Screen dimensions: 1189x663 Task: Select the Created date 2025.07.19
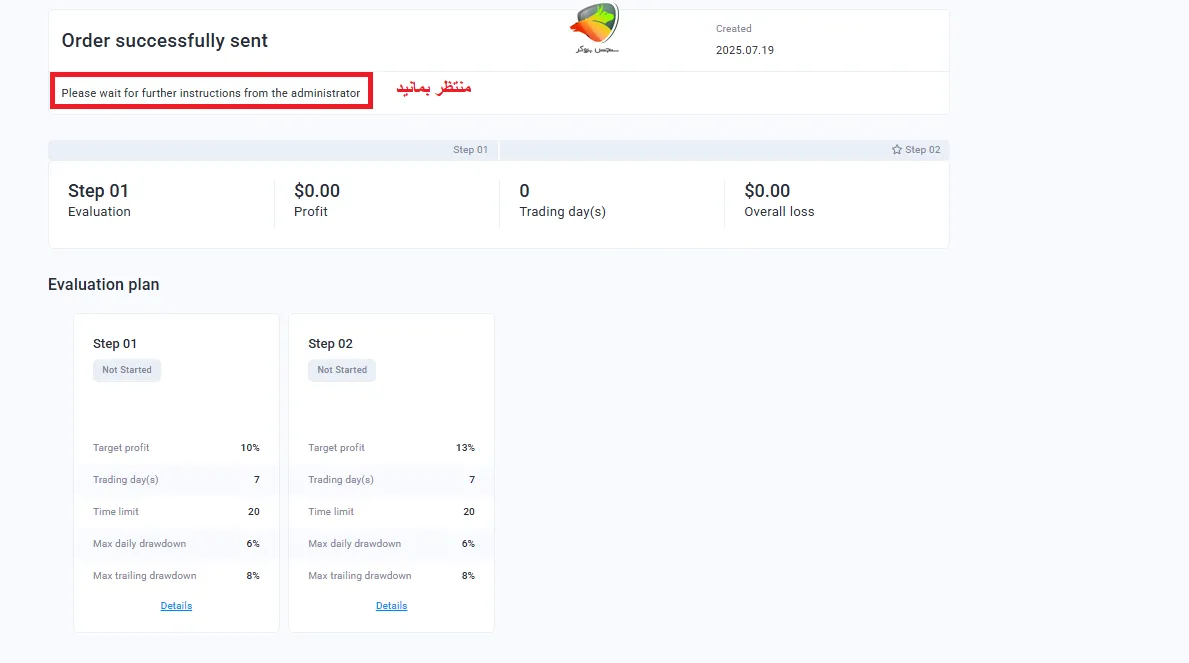[x=746, y=48]
